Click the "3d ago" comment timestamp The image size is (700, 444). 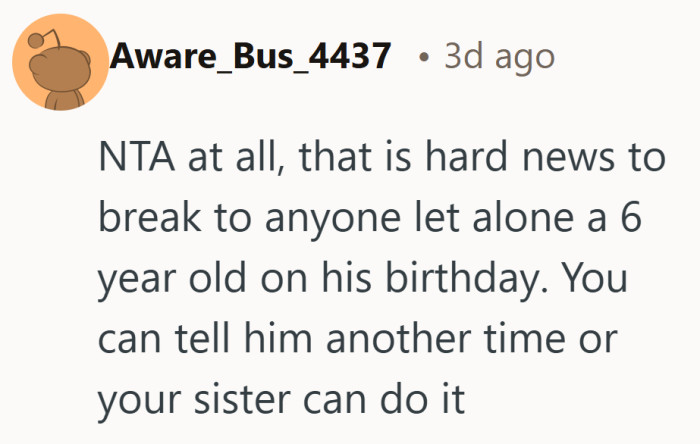click(499, 57)
